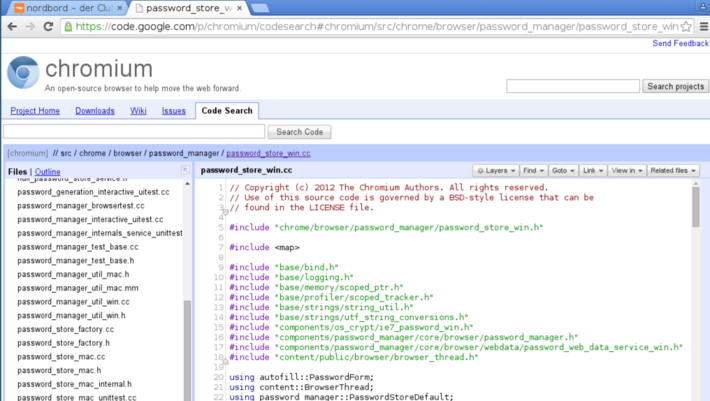
Task: Bookmark this page with the star icon
Action: coord(686,26)
